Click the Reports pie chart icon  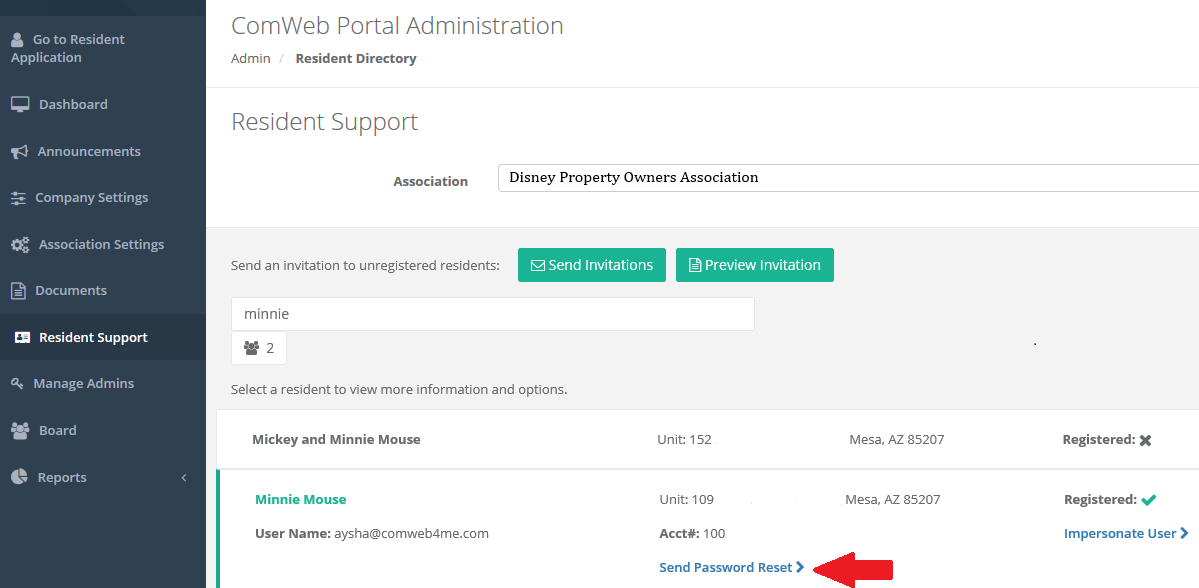point(19,477)
